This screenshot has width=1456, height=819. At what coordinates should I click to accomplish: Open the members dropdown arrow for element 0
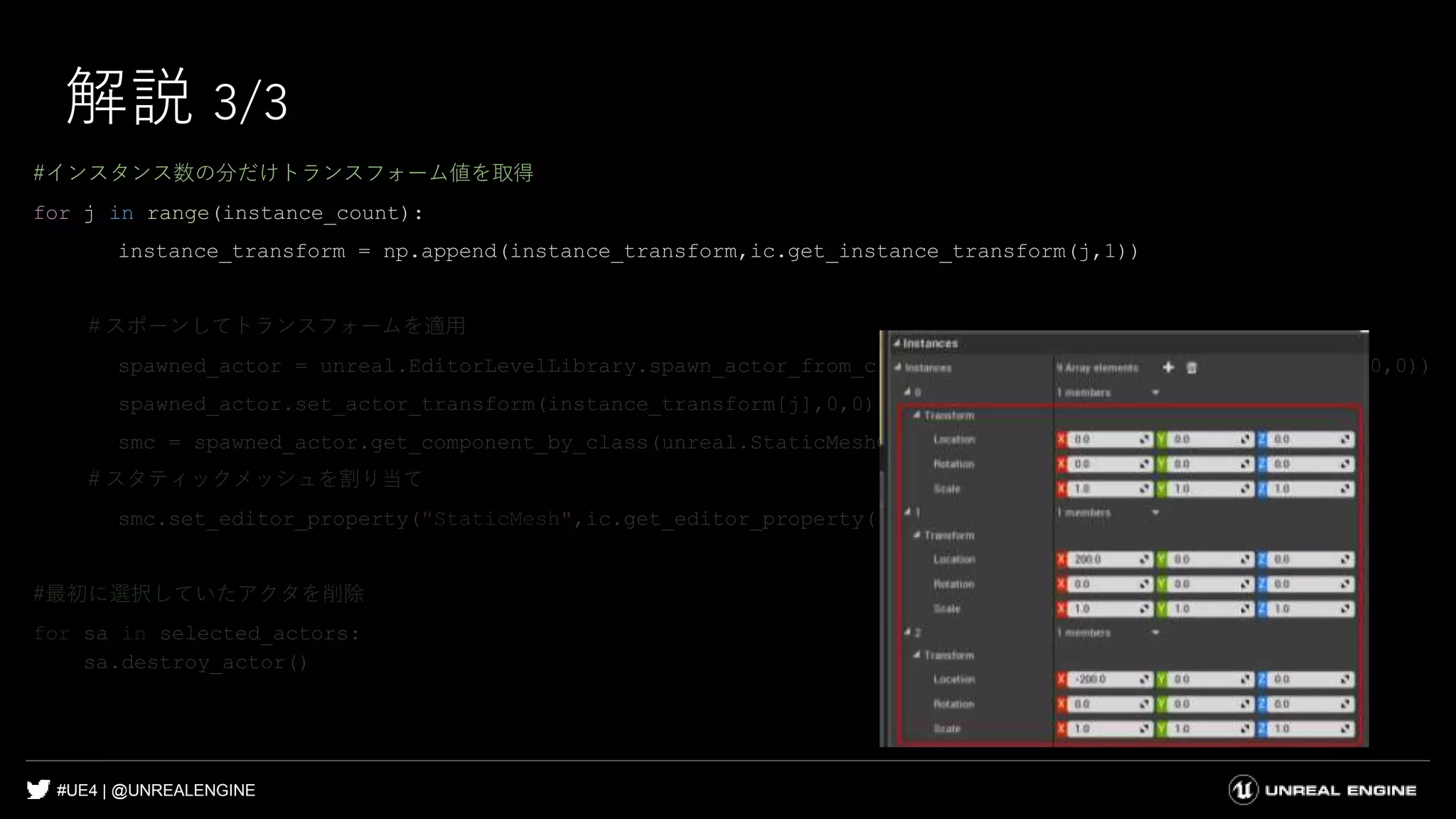[x=1155, y=392]
